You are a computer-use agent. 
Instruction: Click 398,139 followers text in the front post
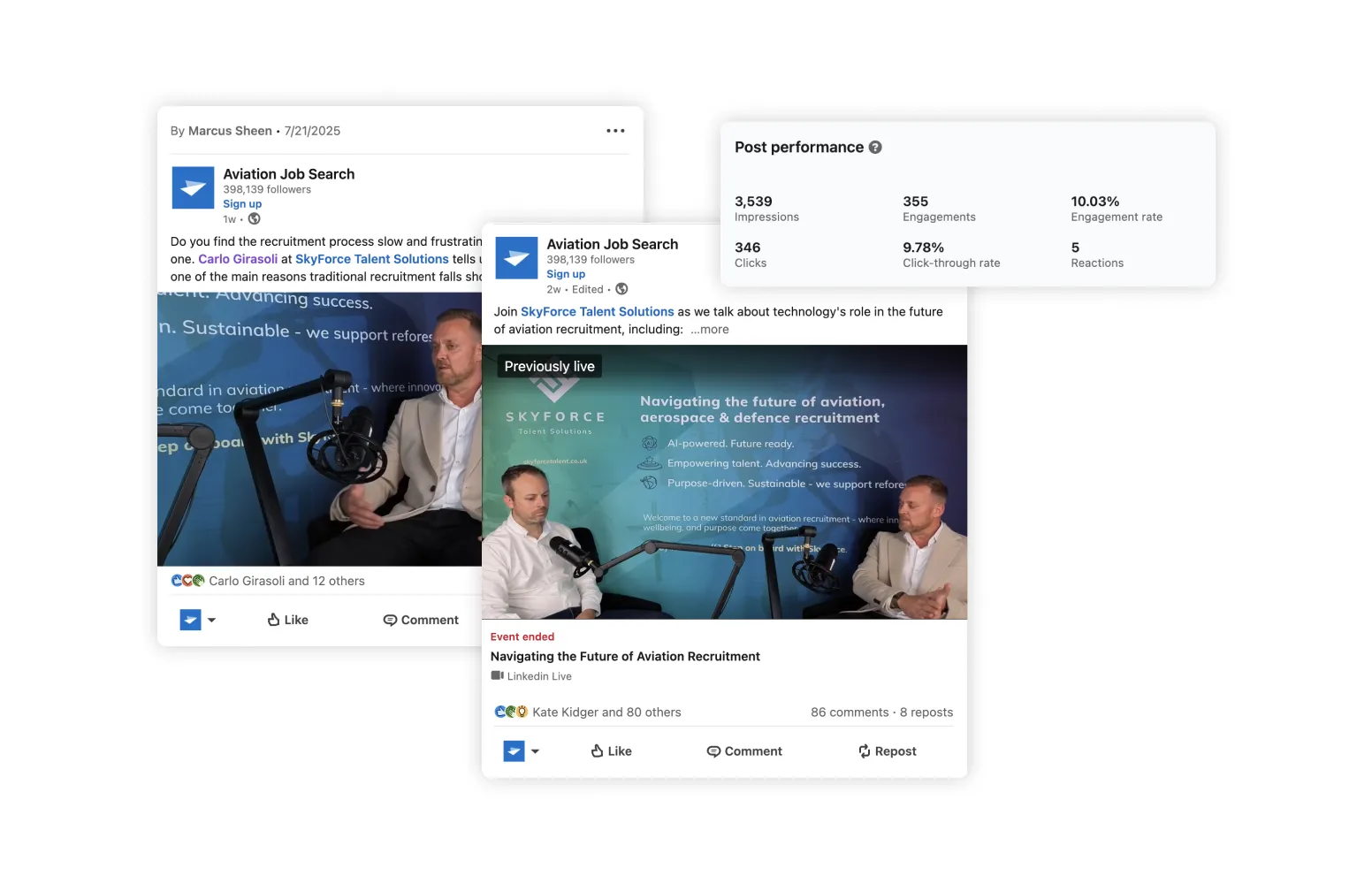pos(591,260)
